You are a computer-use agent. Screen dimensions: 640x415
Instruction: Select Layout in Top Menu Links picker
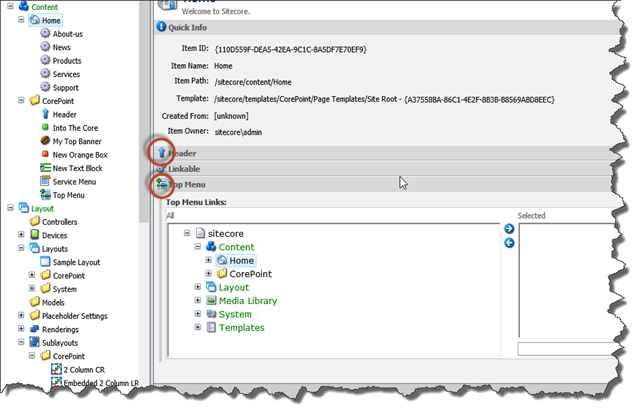click(233, 287)
